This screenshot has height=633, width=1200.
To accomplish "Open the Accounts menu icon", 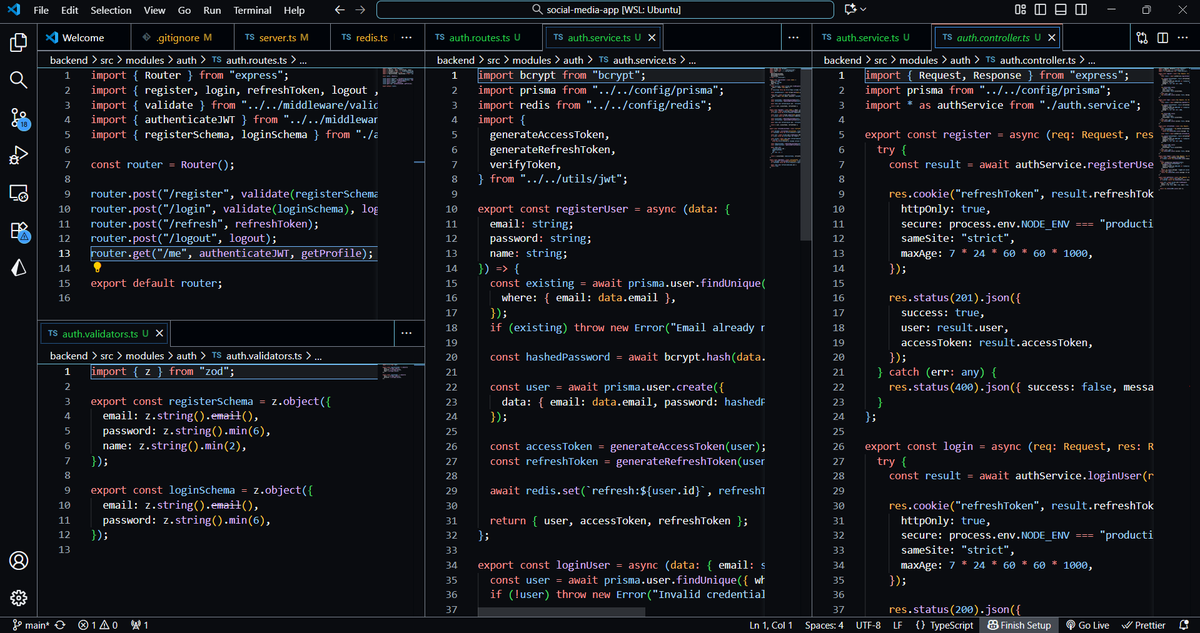I will click(x=18, y=561).
